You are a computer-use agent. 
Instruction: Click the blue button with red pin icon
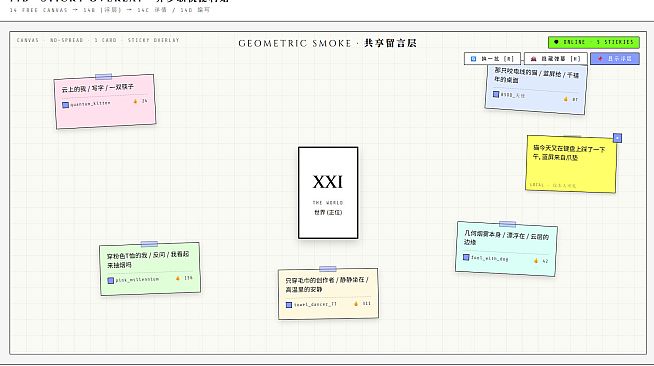615,59
